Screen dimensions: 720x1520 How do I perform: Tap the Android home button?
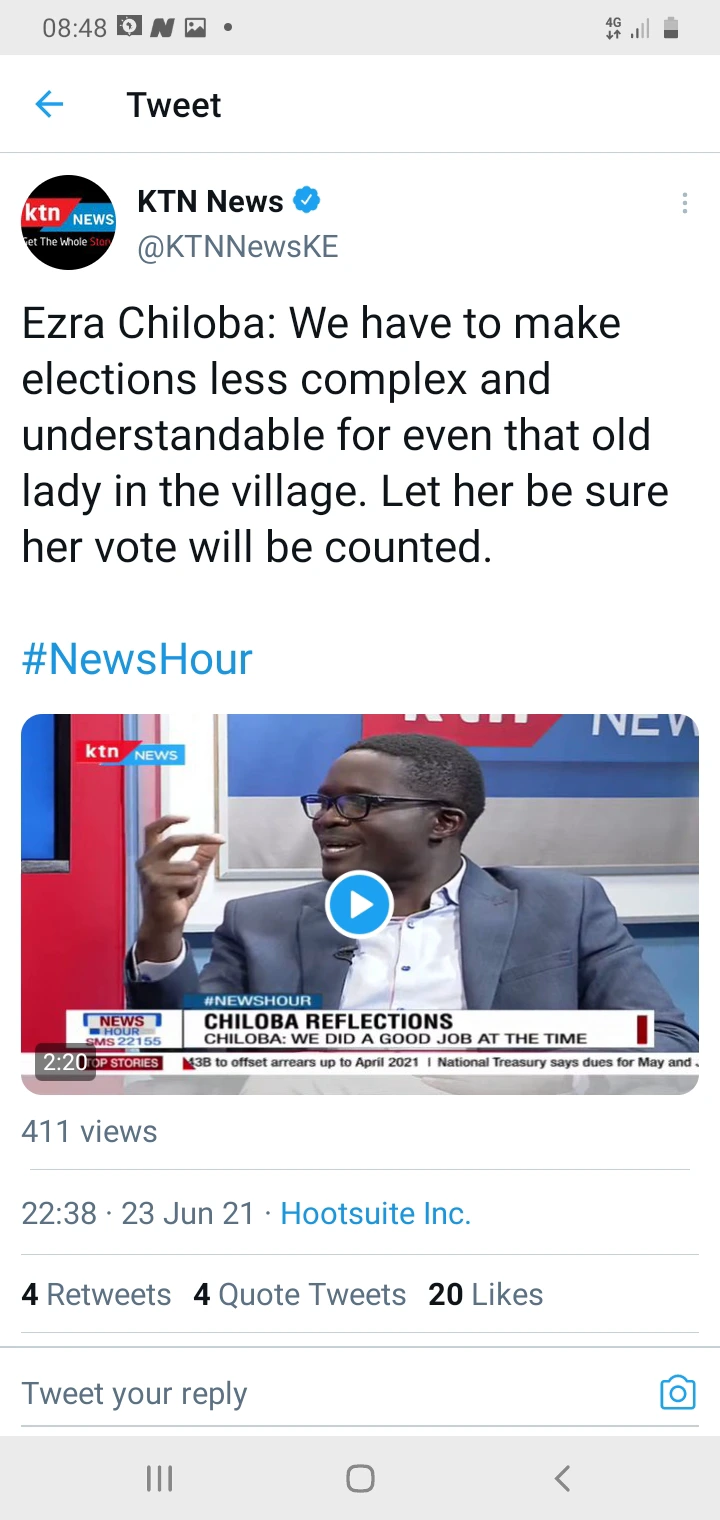360,1478
